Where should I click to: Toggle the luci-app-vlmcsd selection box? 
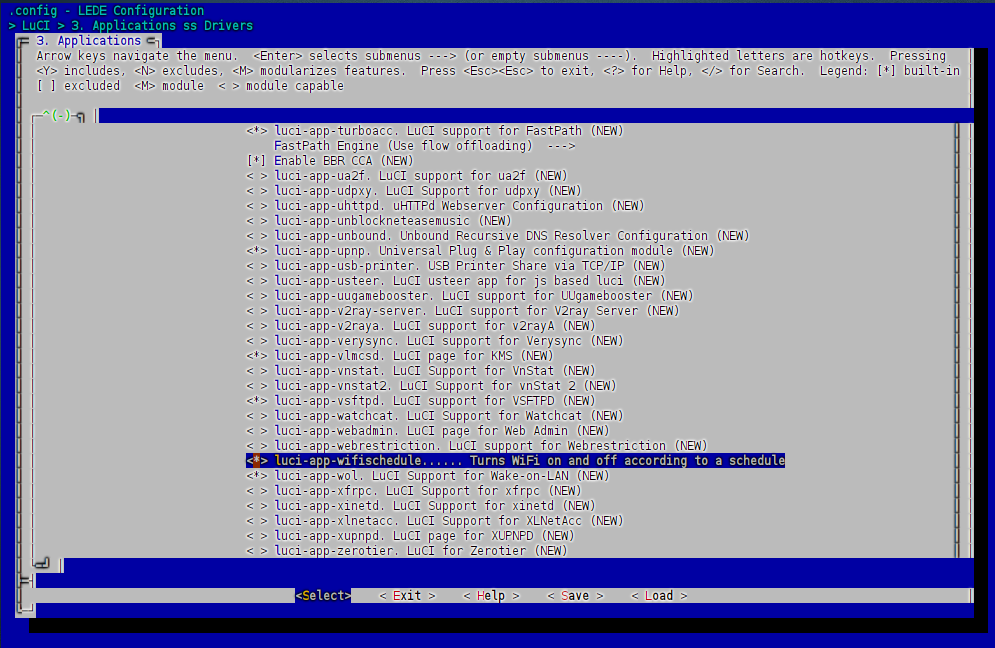coord(256,356)
